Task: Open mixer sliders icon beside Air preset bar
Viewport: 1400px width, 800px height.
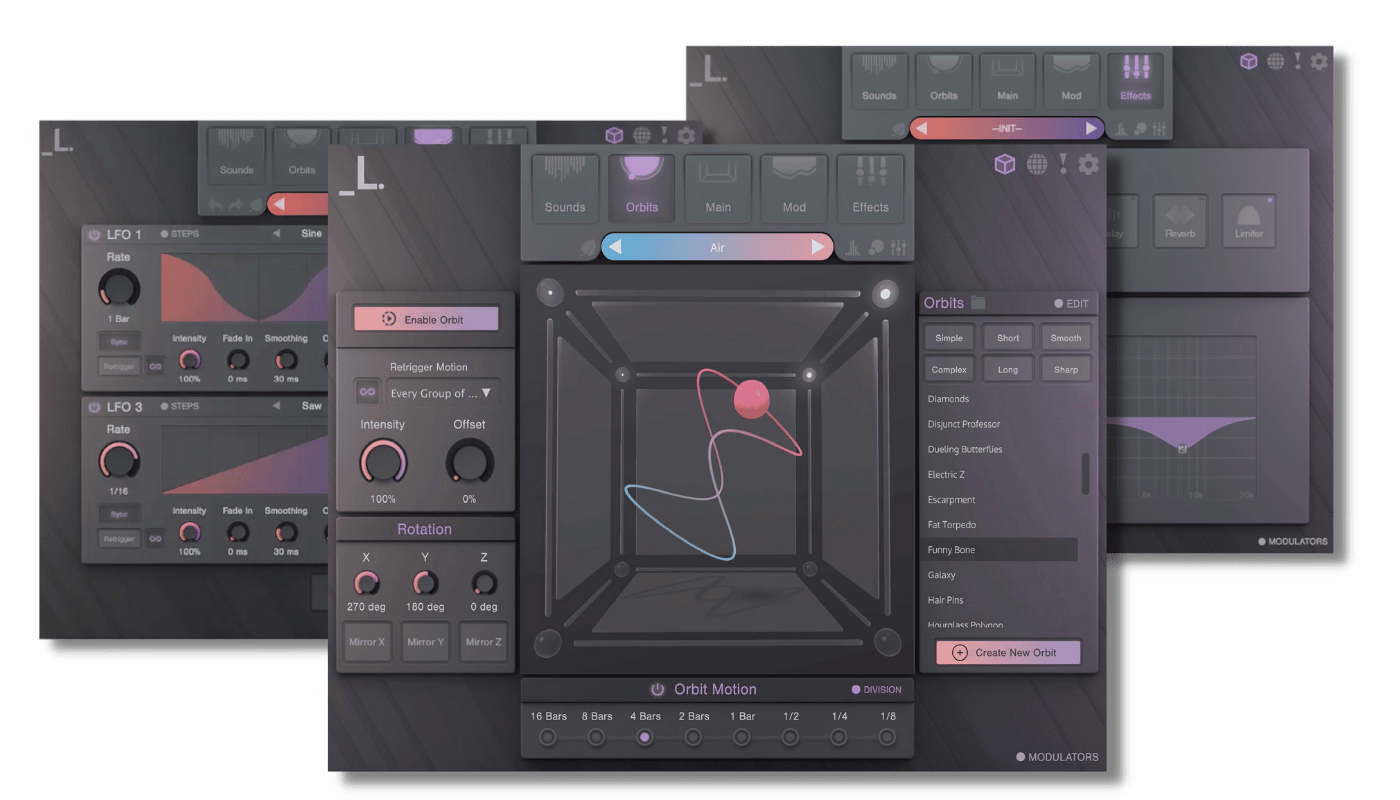Action: click(x=897, y=248)
